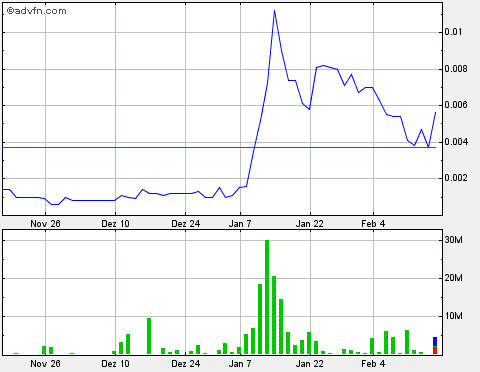480x372 pixels.
Task: Select Dez 10 label under price chart
Action: point(115,224)
